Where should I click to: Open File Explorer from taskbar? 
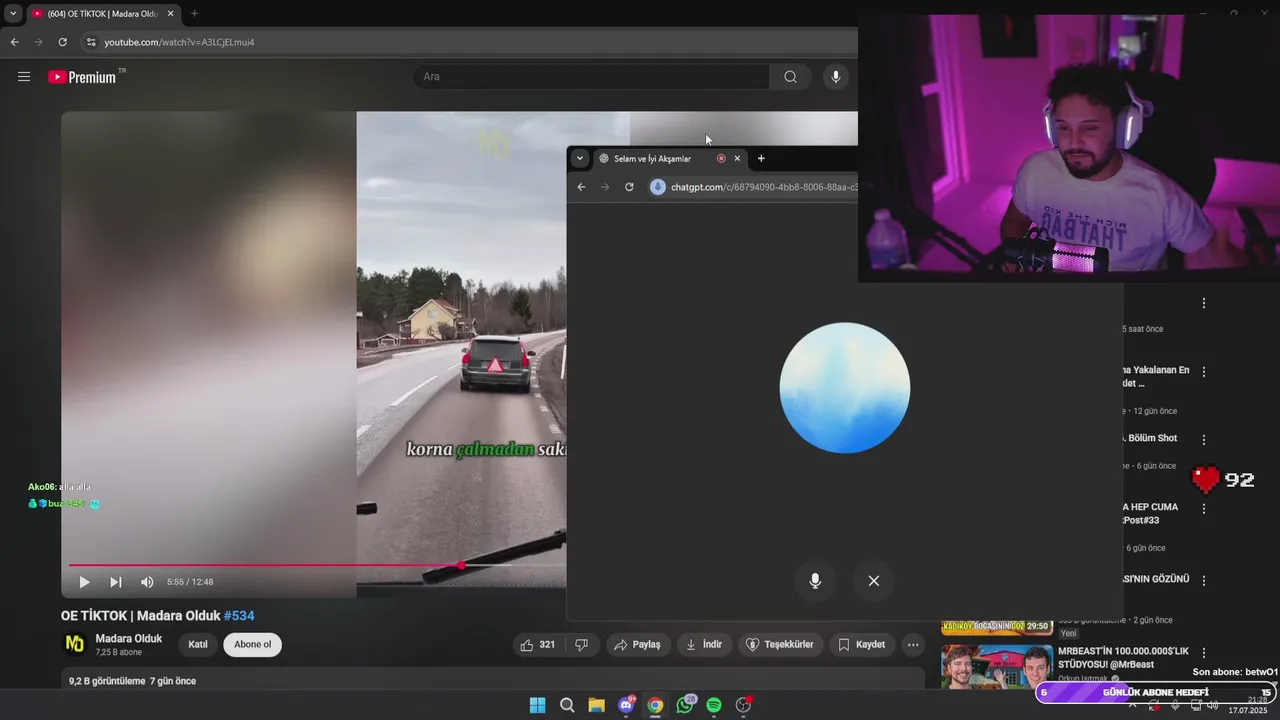596,705
